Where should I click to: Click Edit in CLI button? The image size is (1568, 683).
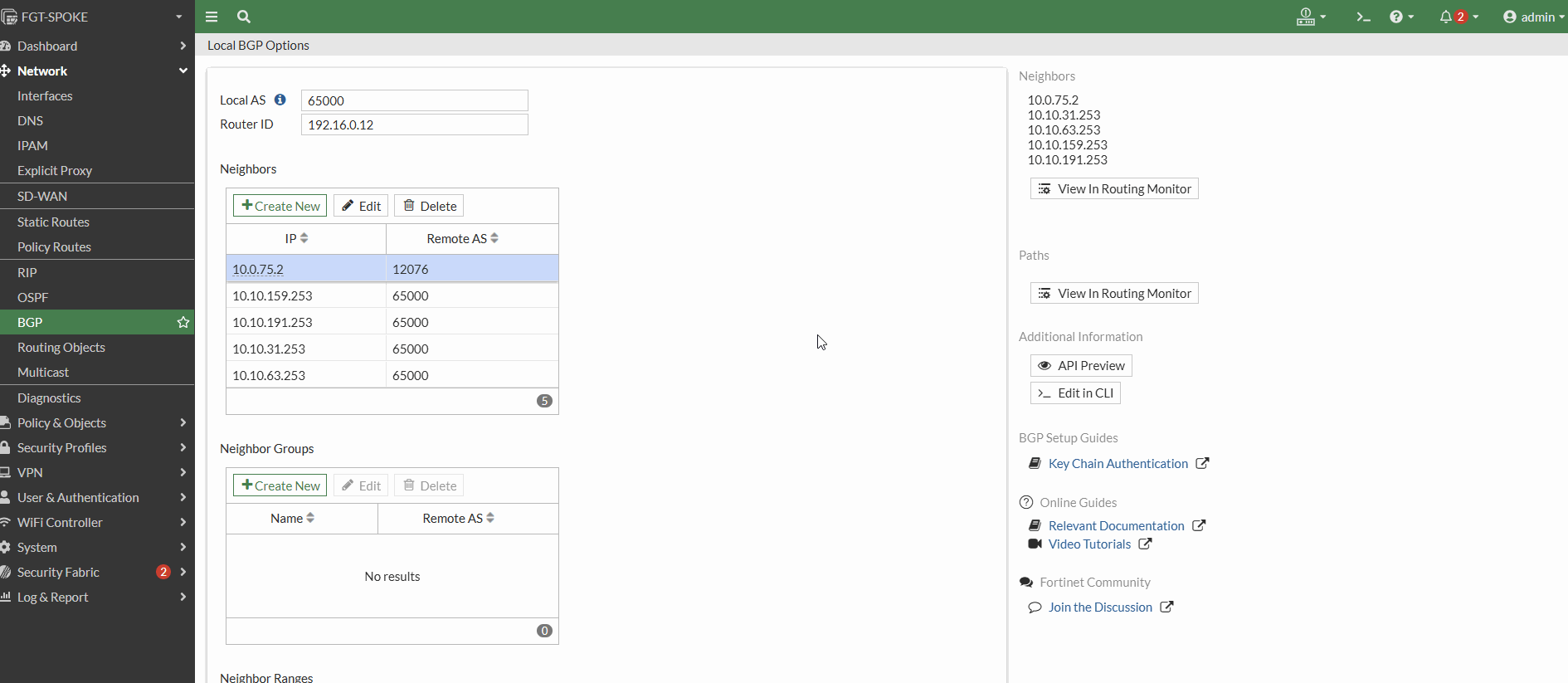pos(1075,393)
